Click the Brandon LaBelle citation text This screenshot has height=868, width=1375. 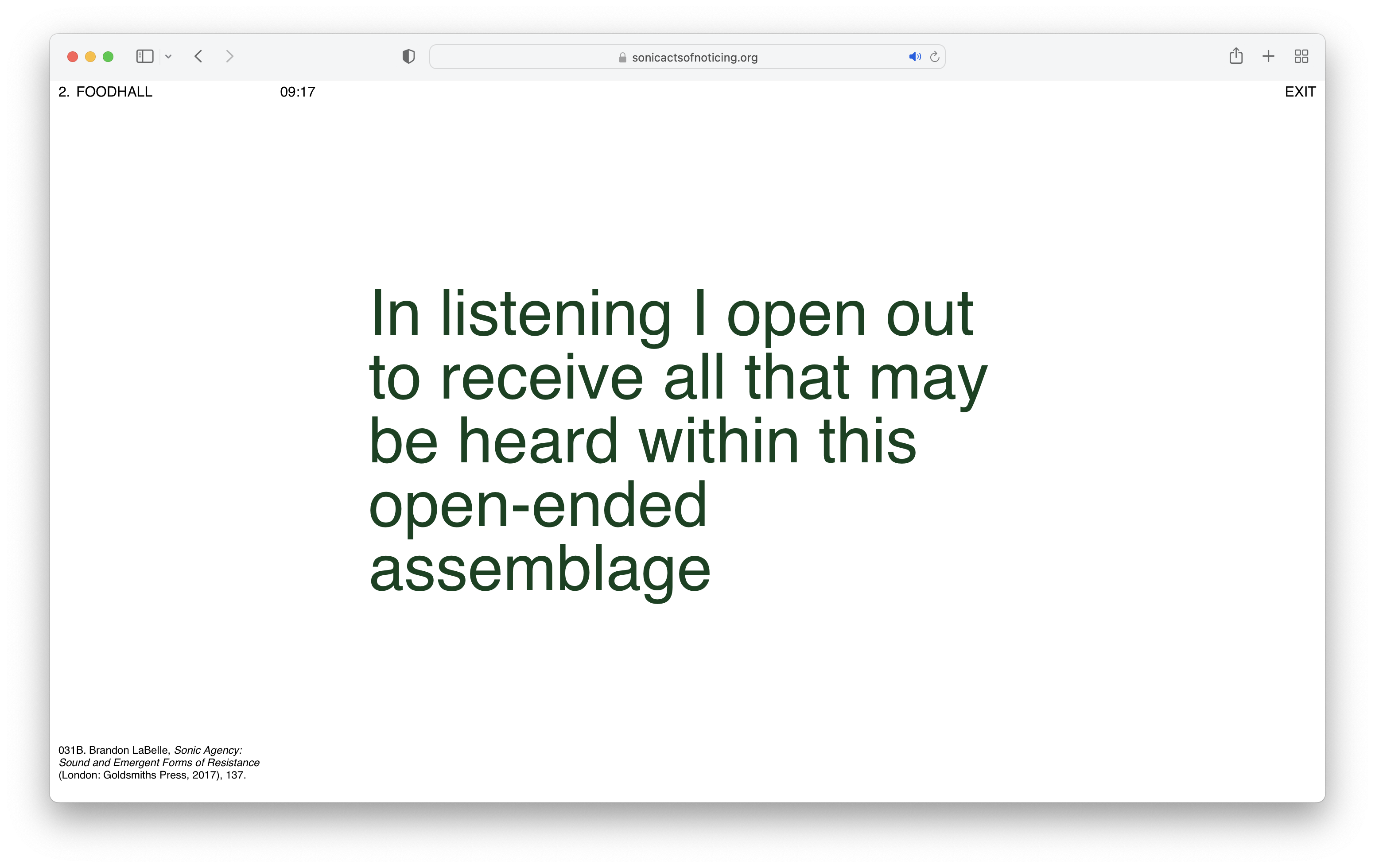click(x=159, y=763)
